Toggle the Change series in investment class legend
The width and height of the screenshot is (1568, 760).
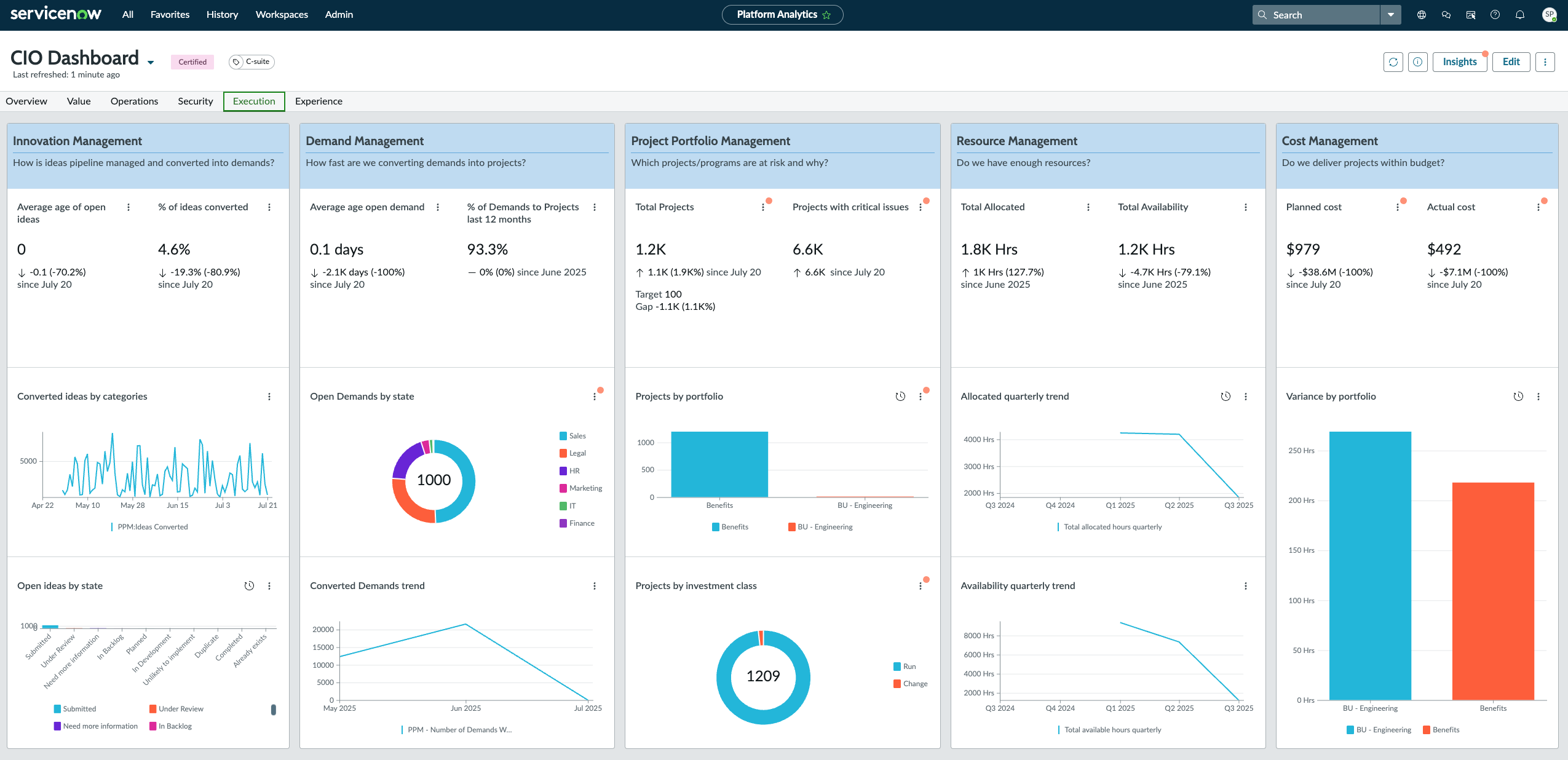[914, 684]
